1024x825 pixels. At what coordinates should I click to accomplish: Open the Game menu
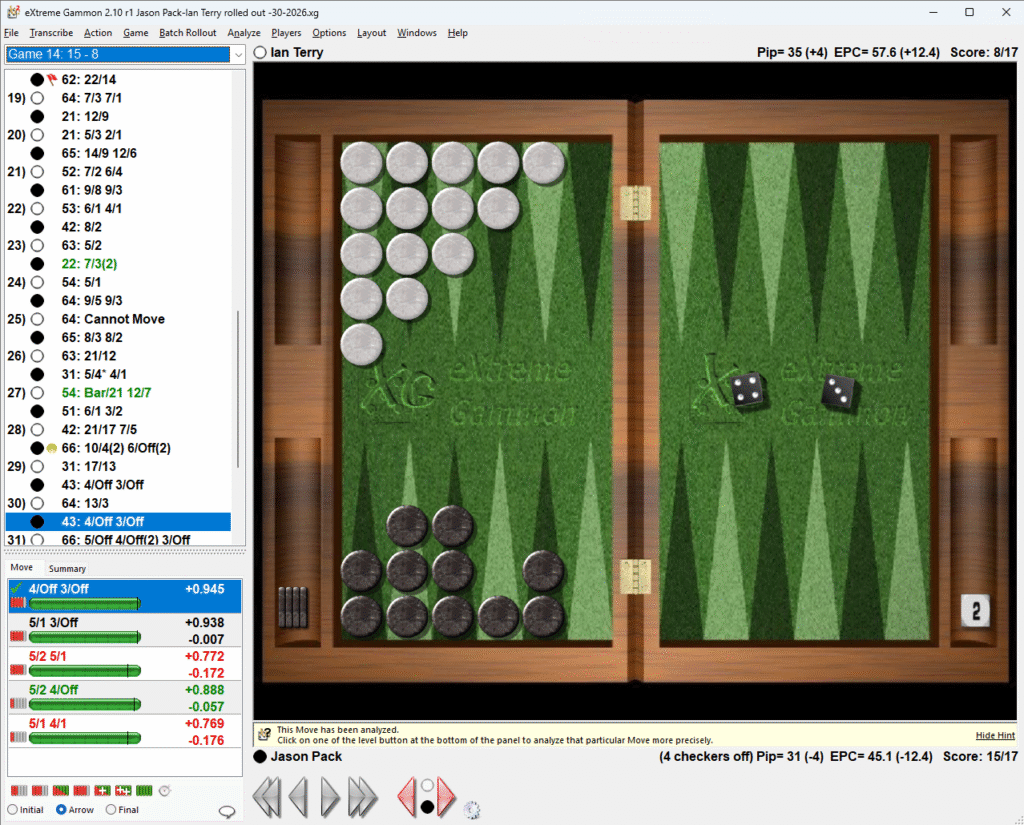coord(135,33)
